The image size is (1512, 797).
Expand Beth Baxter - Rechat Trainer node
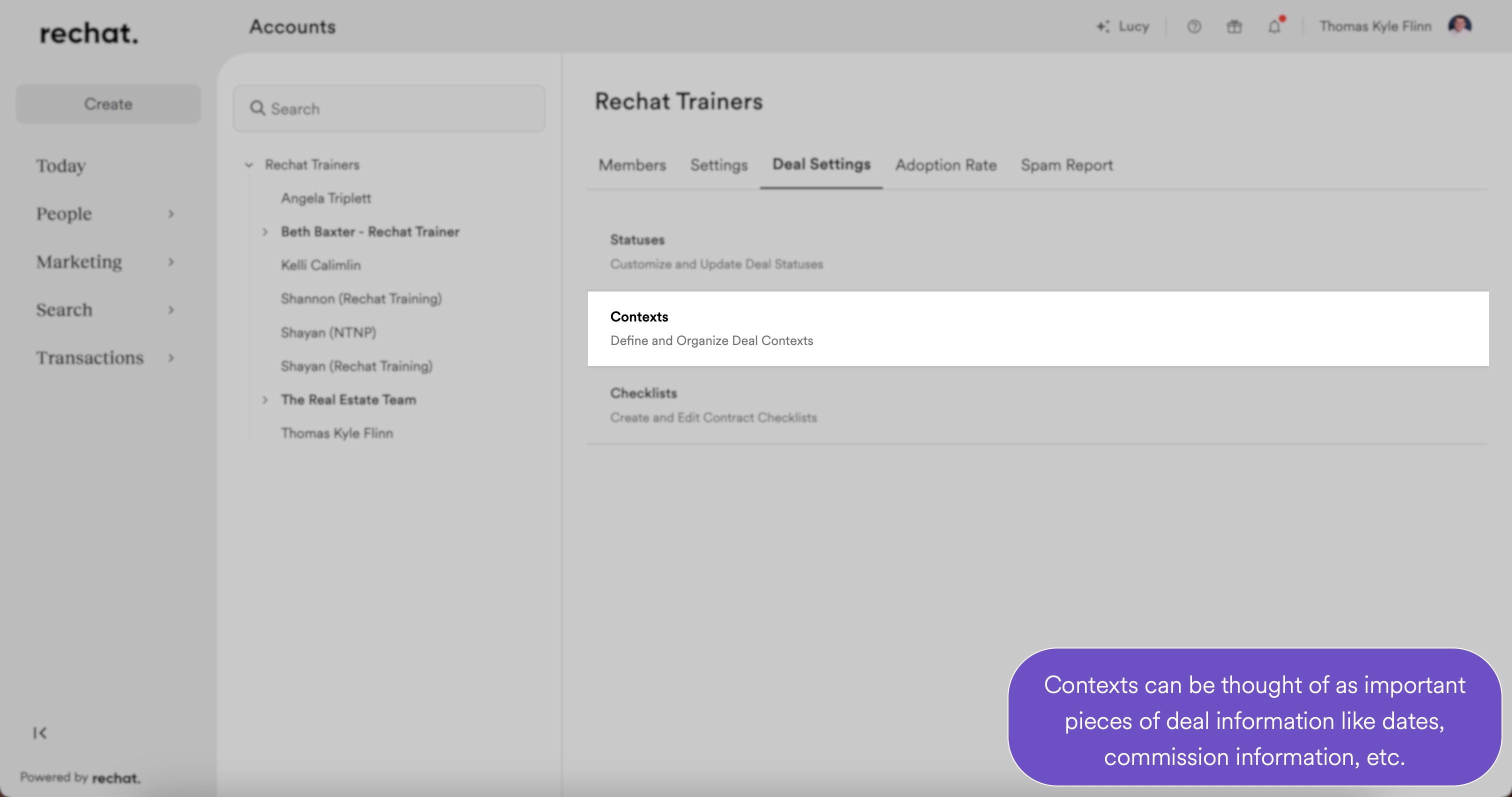[264, 232]
